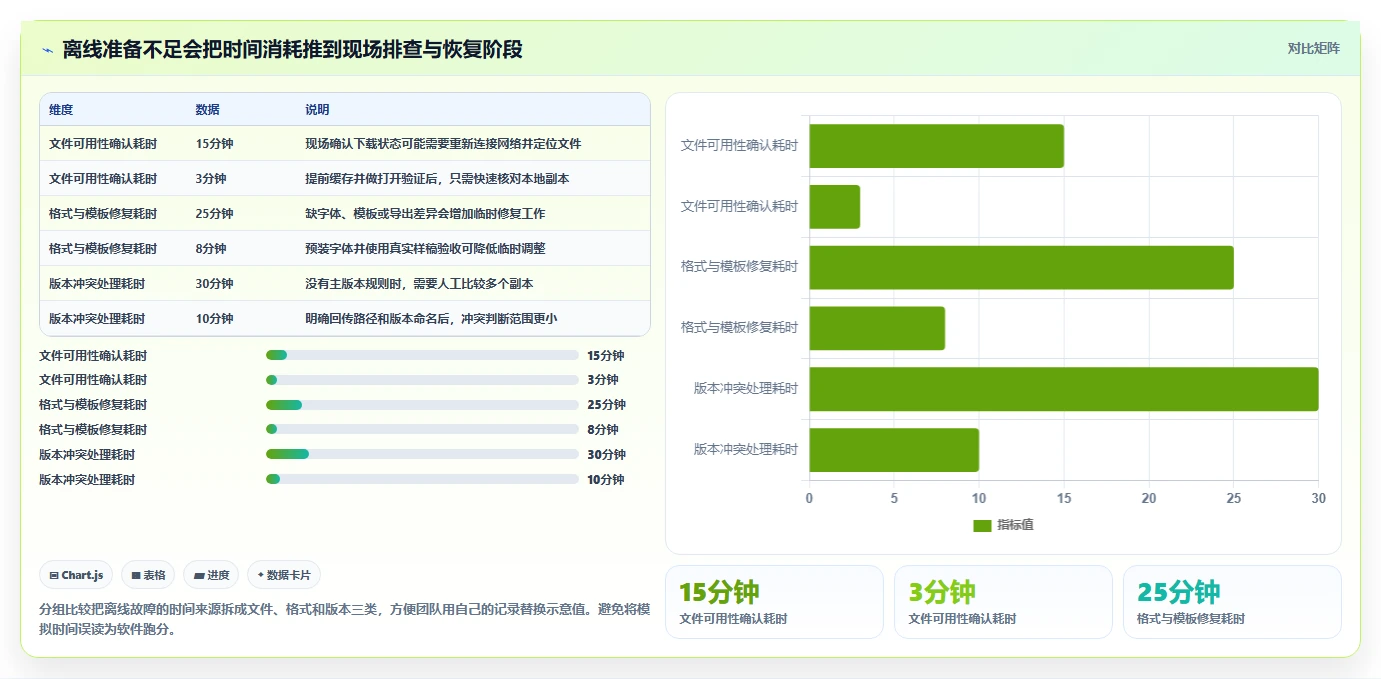Click the table cell 8分钟
1381x679 pixels.
(x=211, y=249)
